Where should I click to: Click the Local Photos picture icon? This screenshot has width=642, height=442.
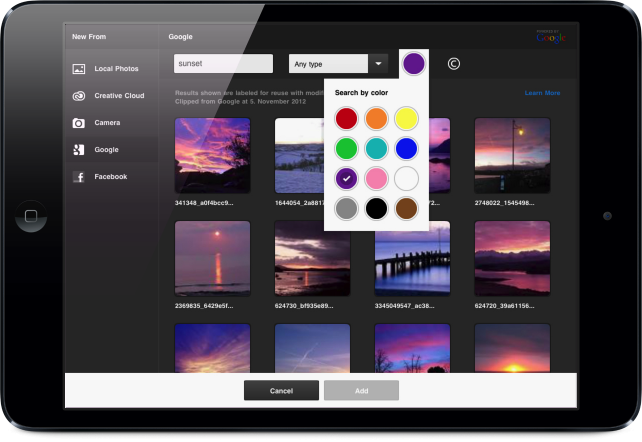pos(79,69)
